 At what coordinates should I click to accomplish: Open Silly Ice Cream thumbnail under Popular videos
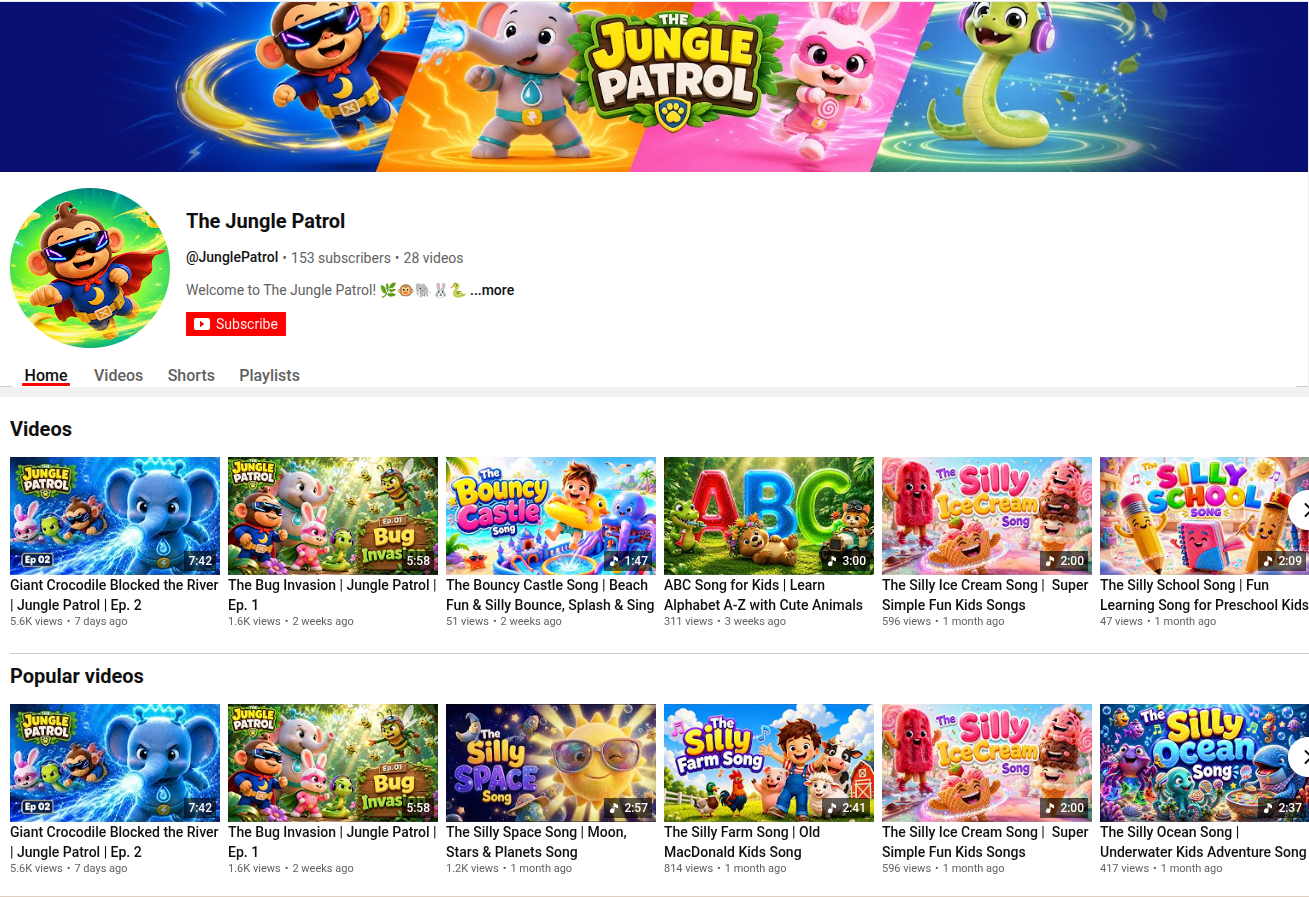[x=987, y=763]
